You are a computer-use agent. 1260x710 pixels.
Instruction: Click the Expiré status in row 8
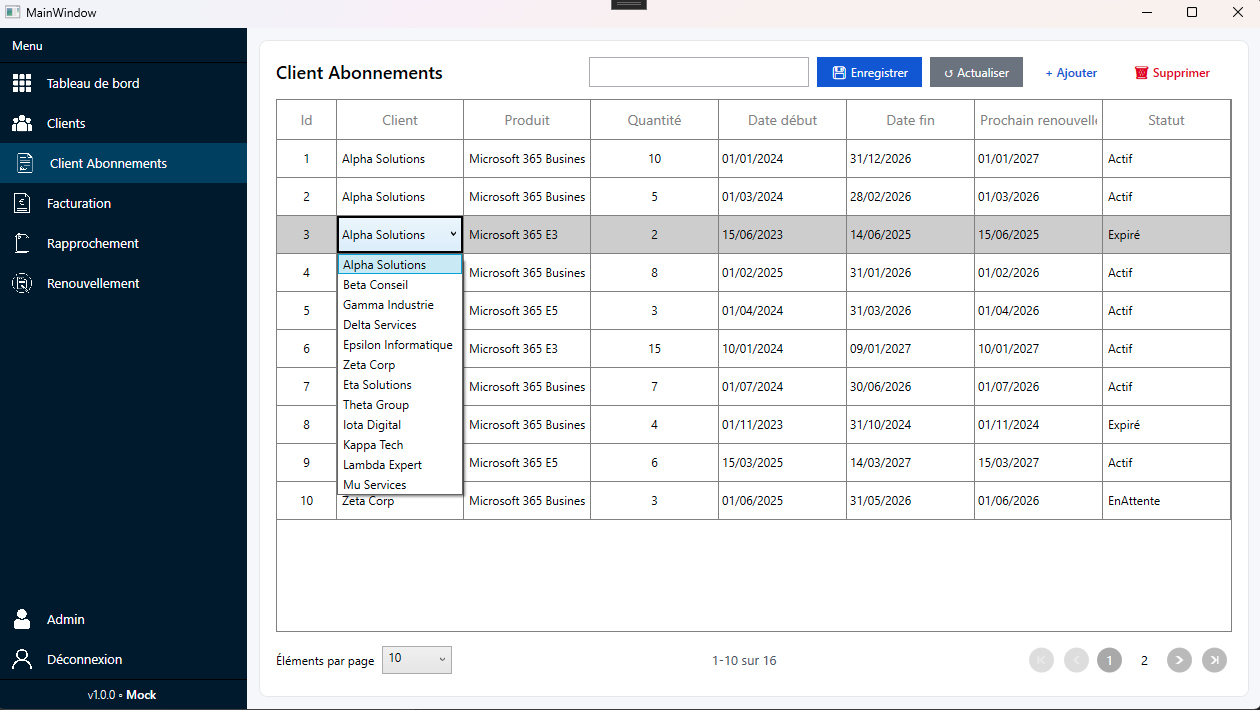1166,425
